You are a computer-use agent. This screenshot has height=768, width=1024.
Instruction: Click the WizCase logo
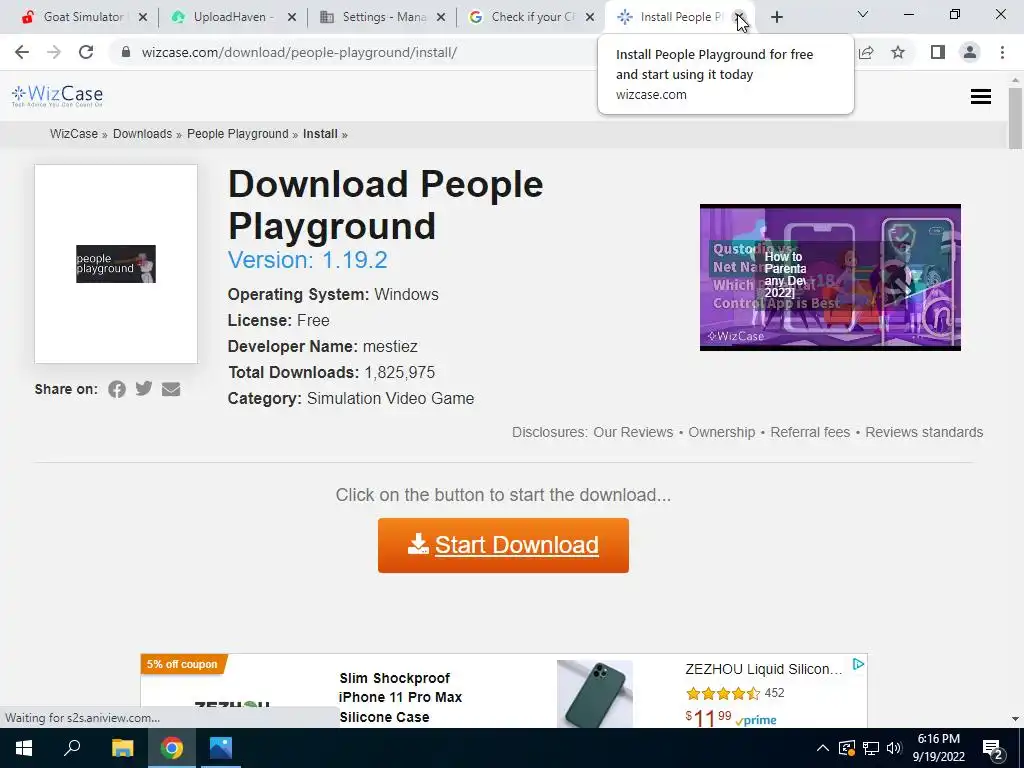tap(57, 96)
